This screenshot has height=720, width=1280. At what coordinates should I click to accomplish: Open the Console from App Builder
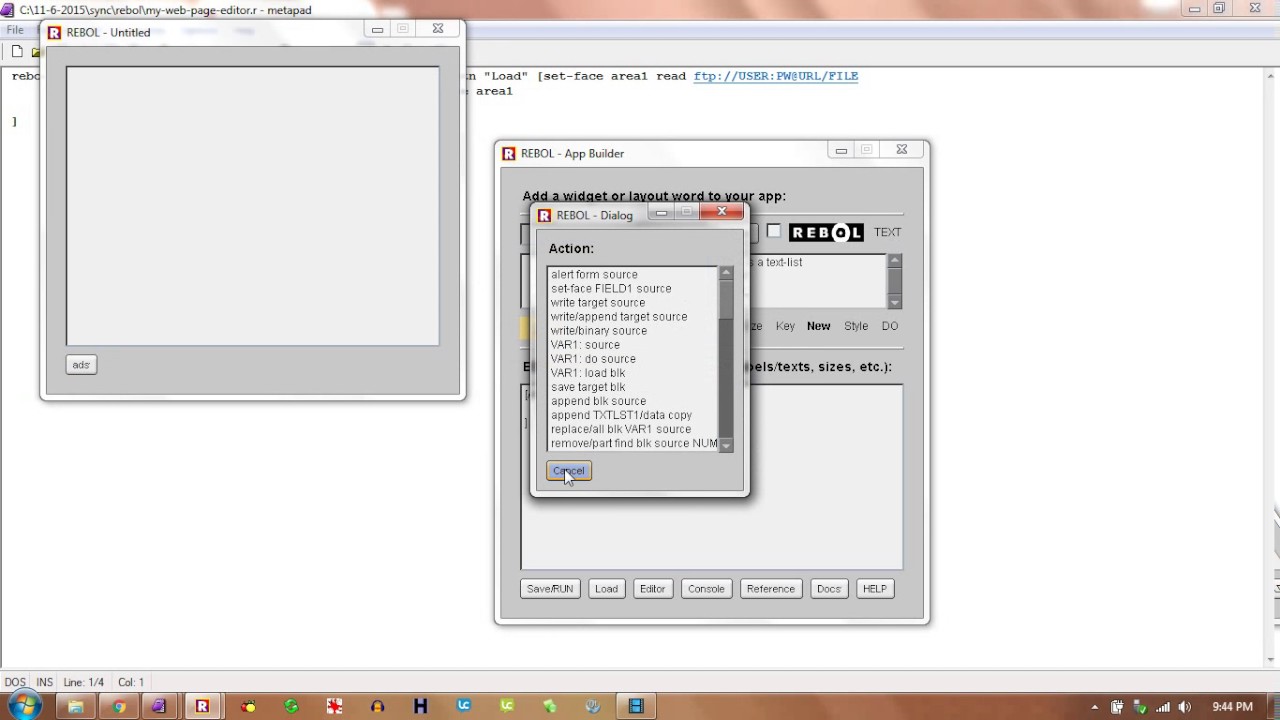pyautogui.click(x=706, y=589)
